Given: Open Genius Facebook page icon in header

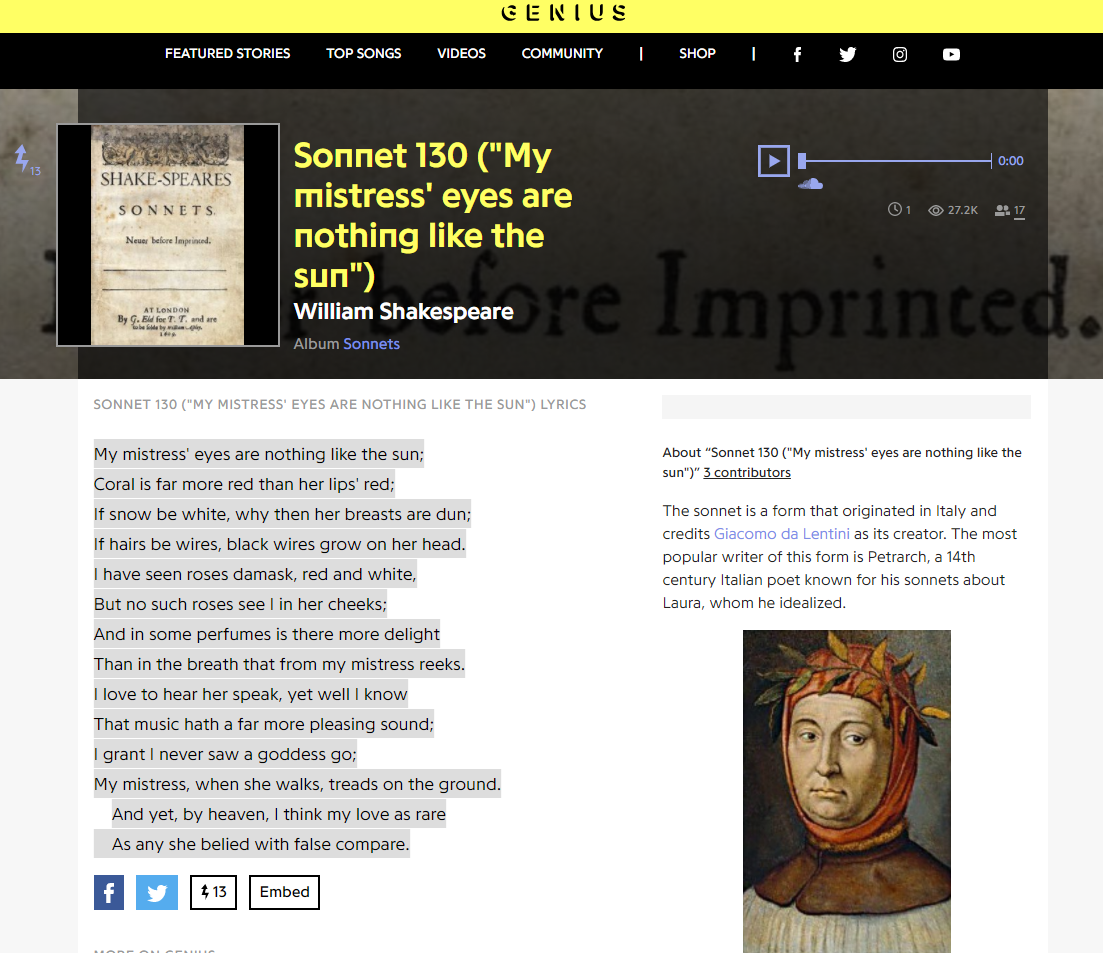Looking at the screenshot, I should pos(797,55).
